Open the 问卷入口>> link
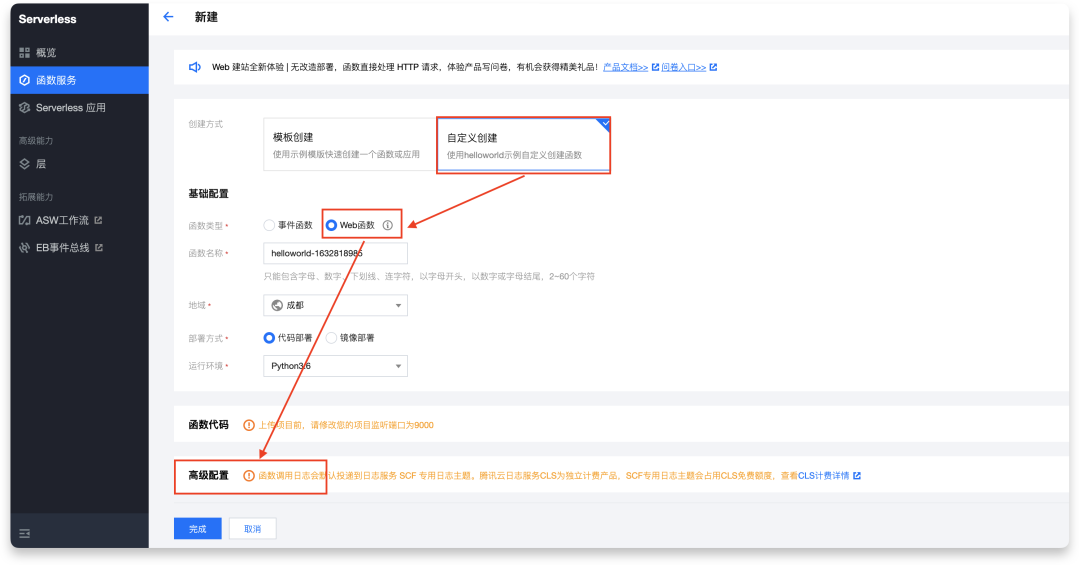This screenshot has height=566, width=1080. [x=684, y=67]
